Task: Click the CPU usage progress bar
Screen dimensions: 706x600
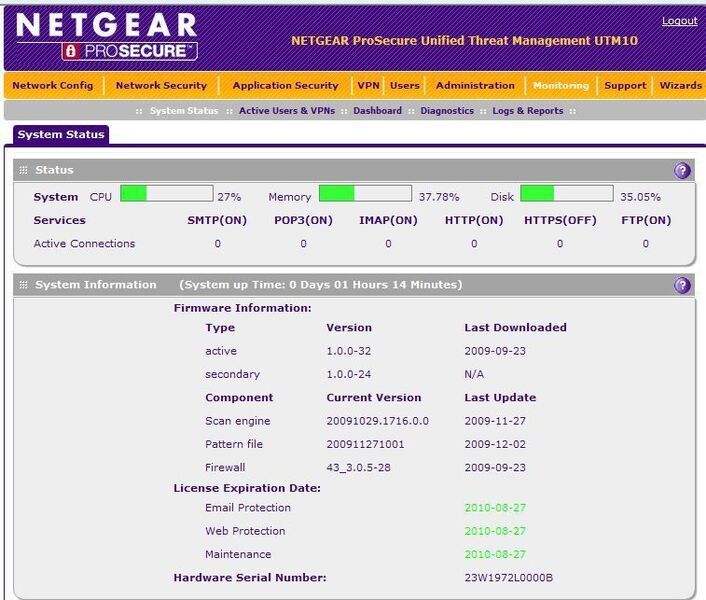Action: (x=166, y=194)
